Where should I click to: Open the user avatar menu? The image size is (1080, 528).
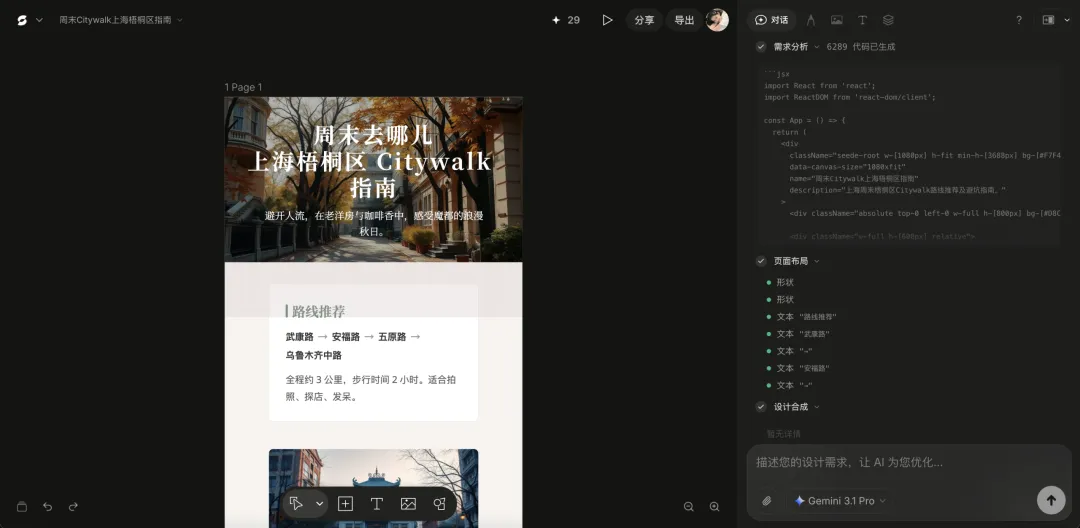(717, 21)
